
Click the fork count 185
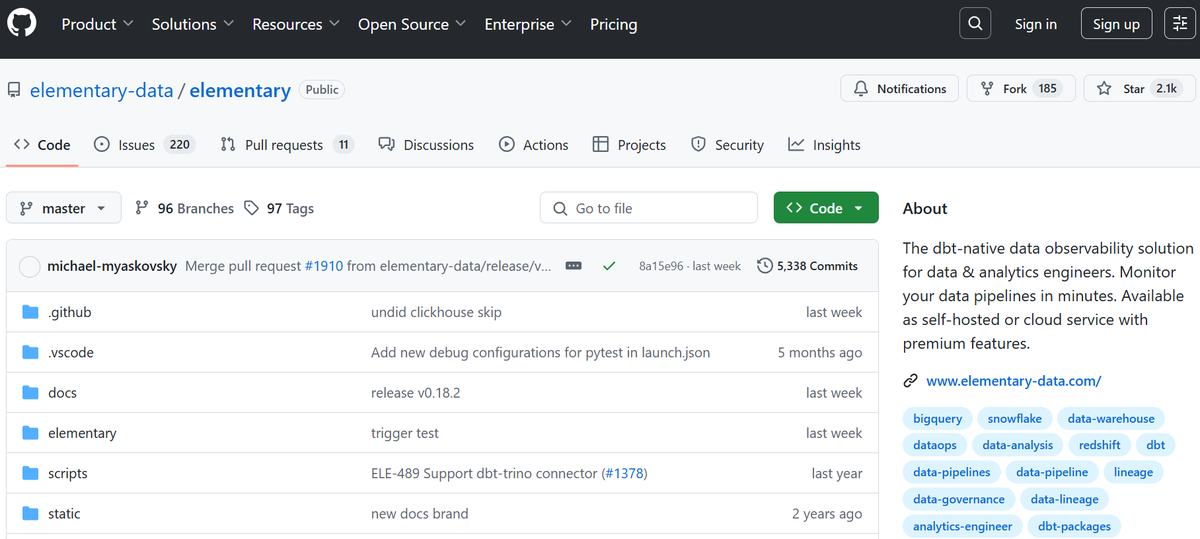coord(1048,89)
